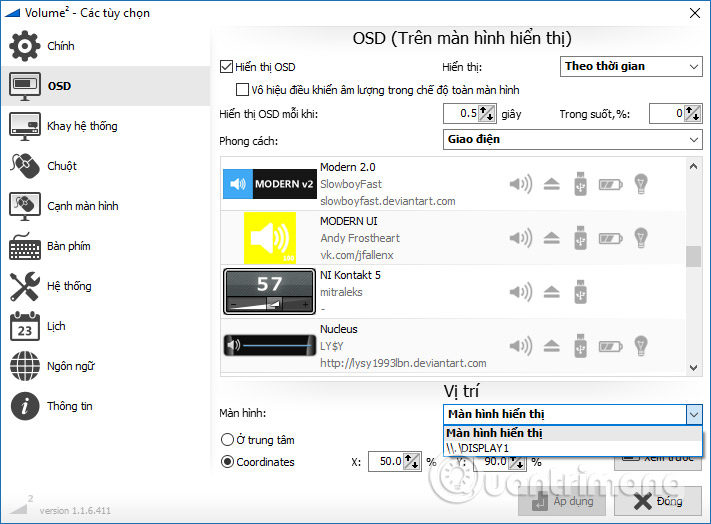Enable Vô hiệu điều khiển âm lượng fullscreen checkbox

pyautogui.click(x=242, y=89)
